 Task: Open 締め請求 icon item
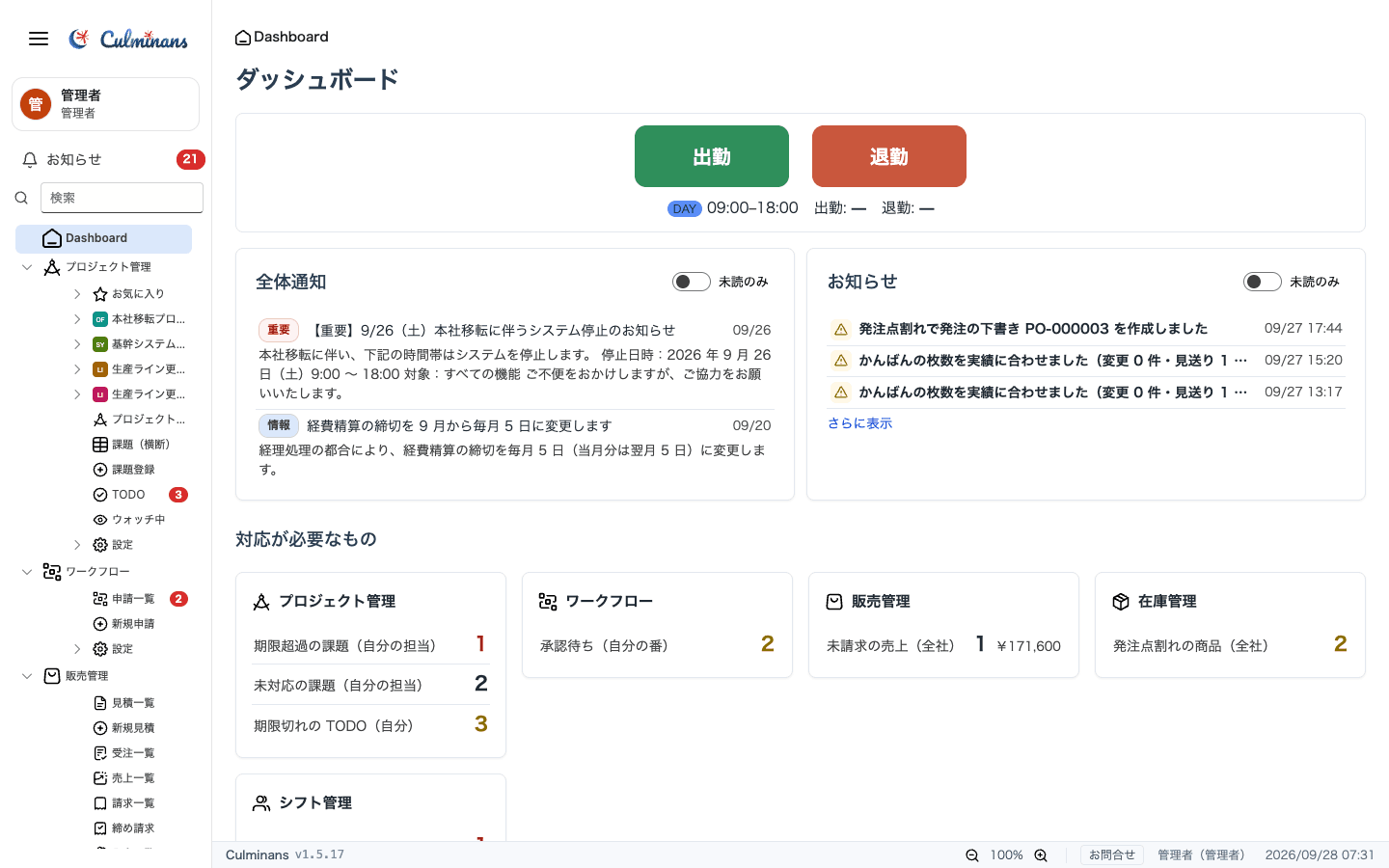[x=123, y=828]
